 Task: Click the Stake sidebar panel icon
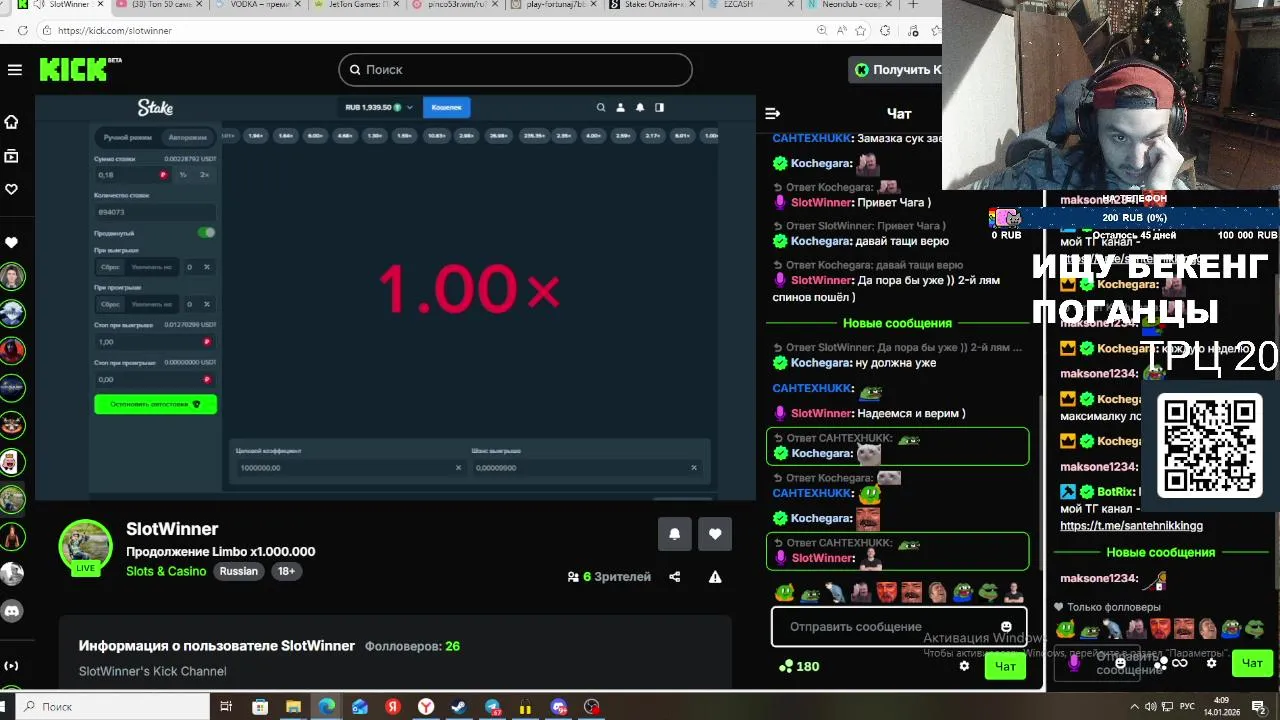coord(659,107)
